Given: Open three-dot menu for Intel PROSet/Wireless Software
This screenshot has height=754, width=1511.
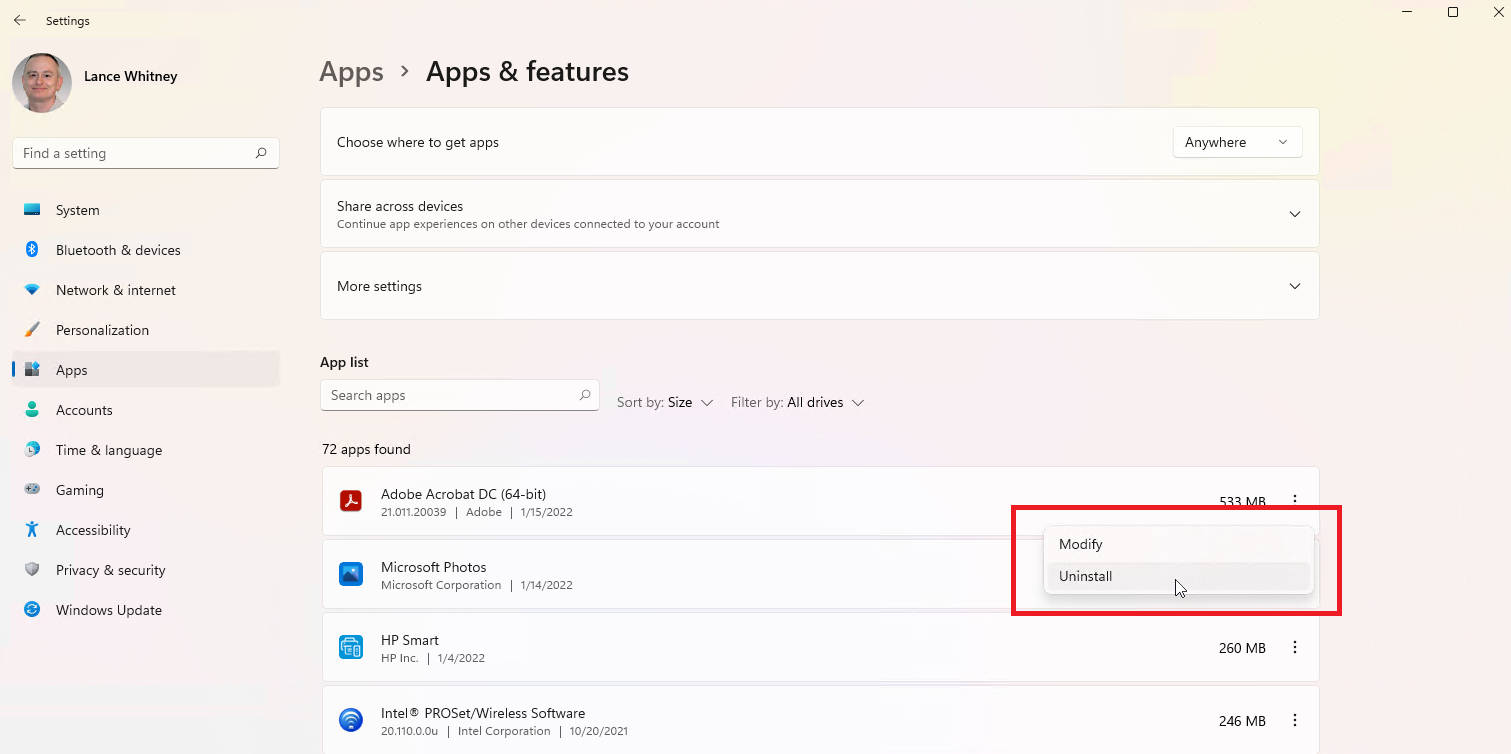Looking at the screenshot, I should pyautogui.click(x=1295, y=720).
